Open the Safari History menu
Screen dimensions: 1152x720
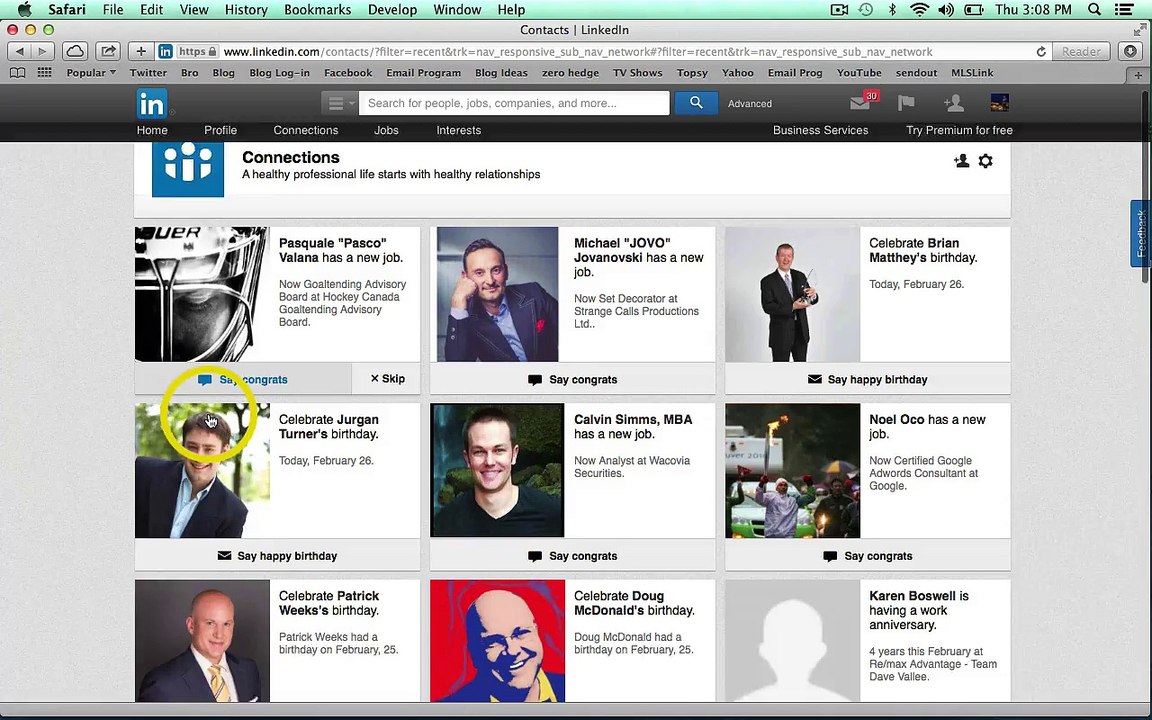[245, 10]
